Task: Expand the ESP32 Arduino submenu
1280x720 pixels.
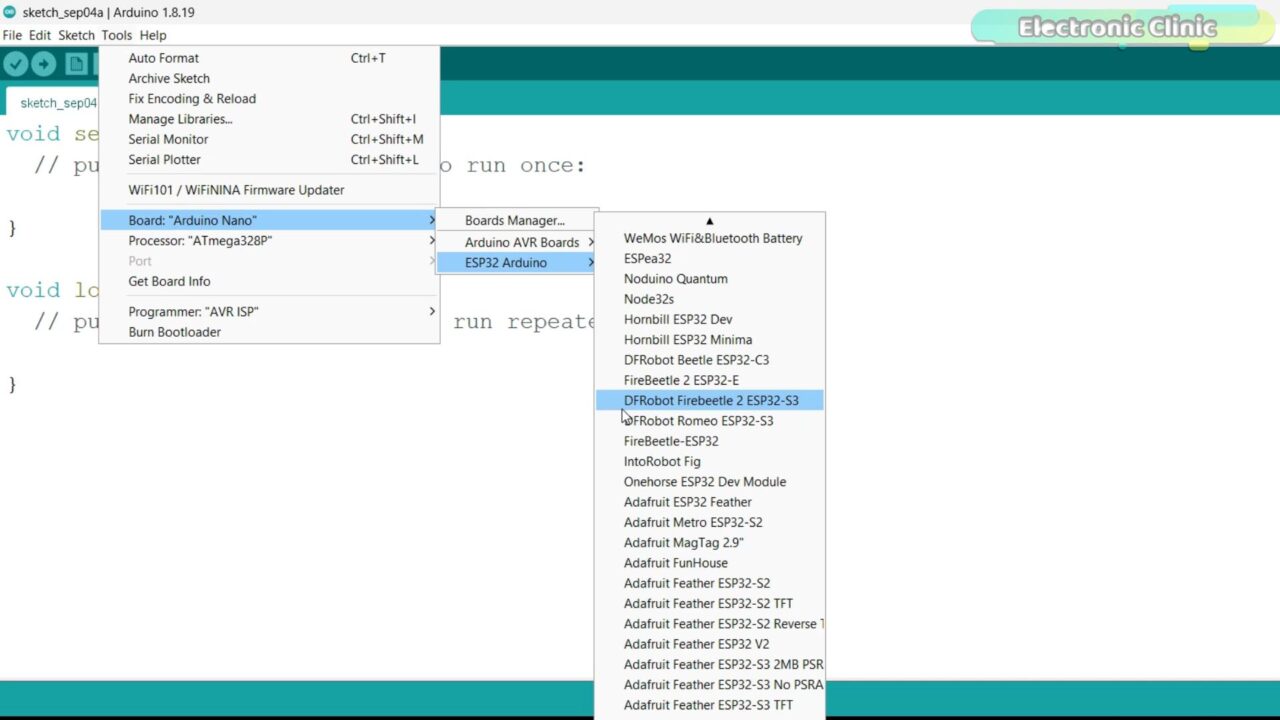Action: [x=516, y=262]
